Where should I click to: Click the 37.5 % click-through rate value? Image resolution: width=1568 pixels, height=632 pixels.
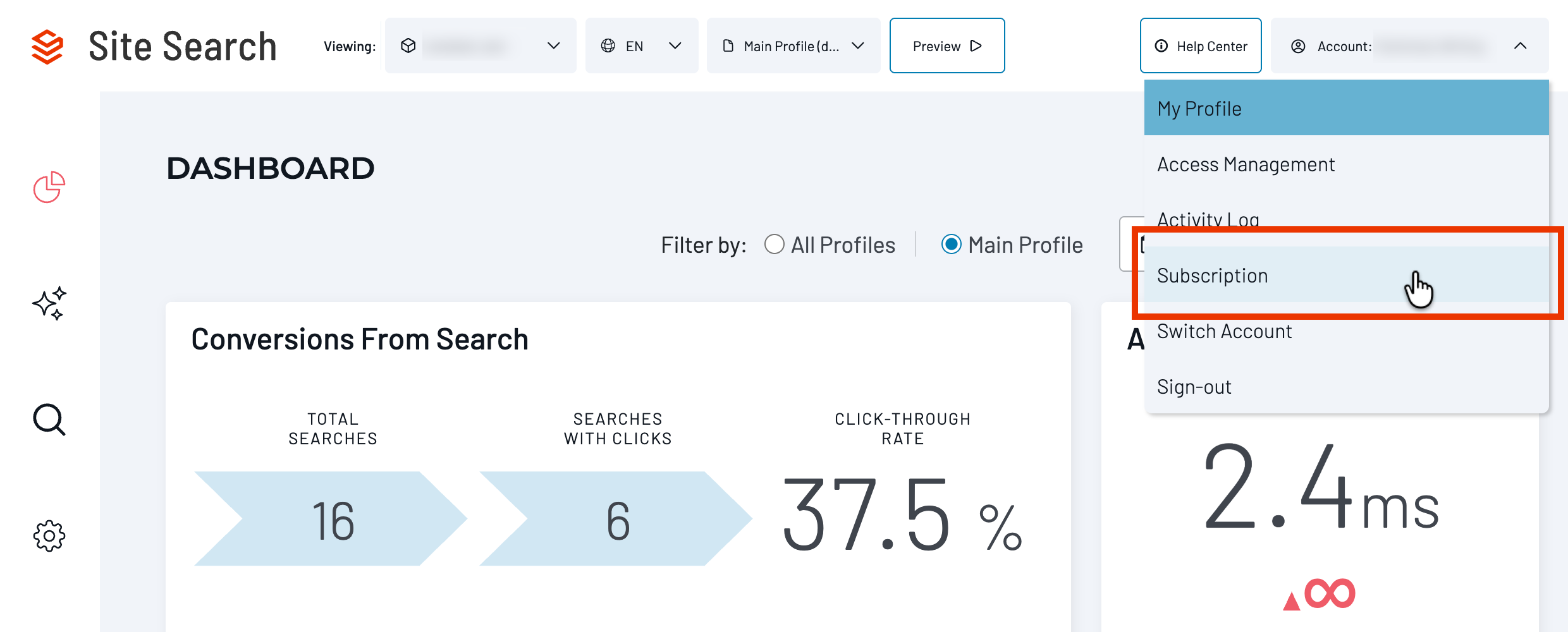click(x=902, y=513)
